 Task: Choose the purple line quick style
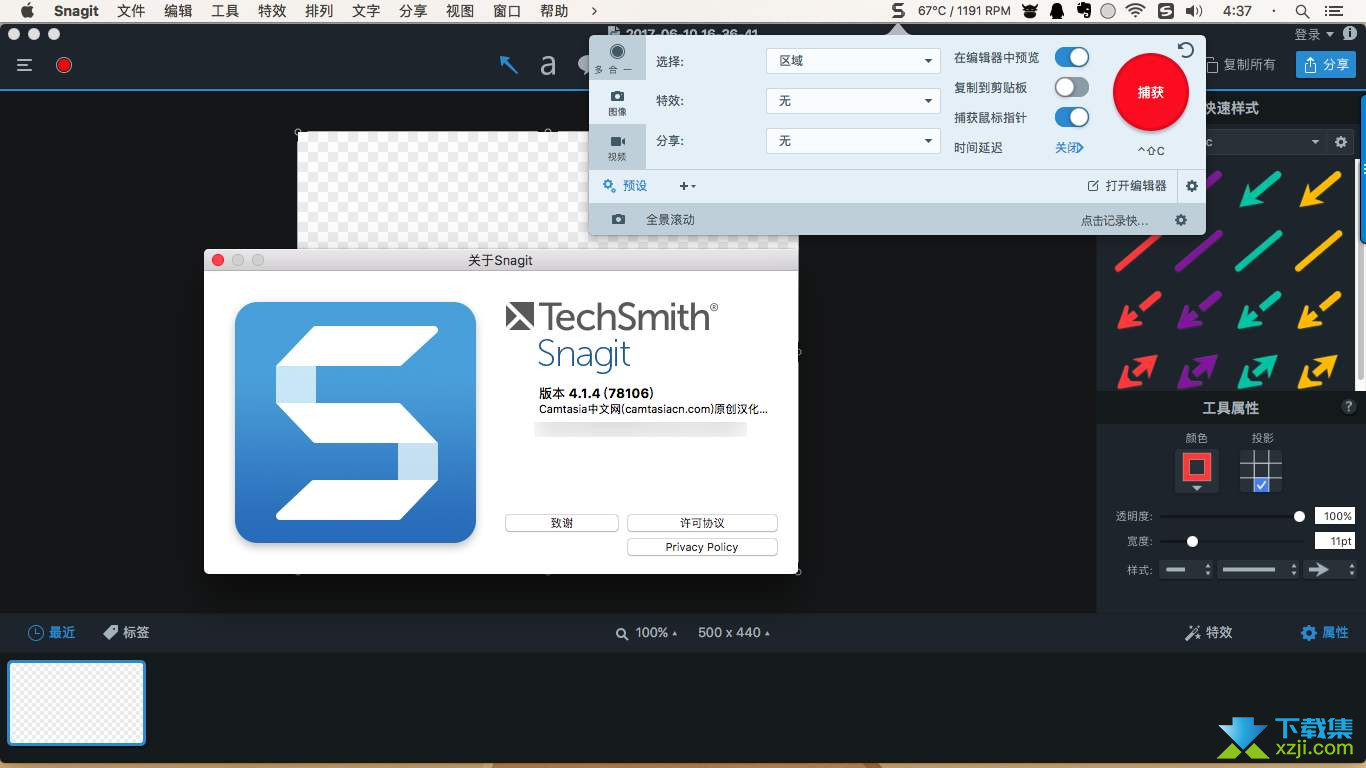(x=1199, y=251)
